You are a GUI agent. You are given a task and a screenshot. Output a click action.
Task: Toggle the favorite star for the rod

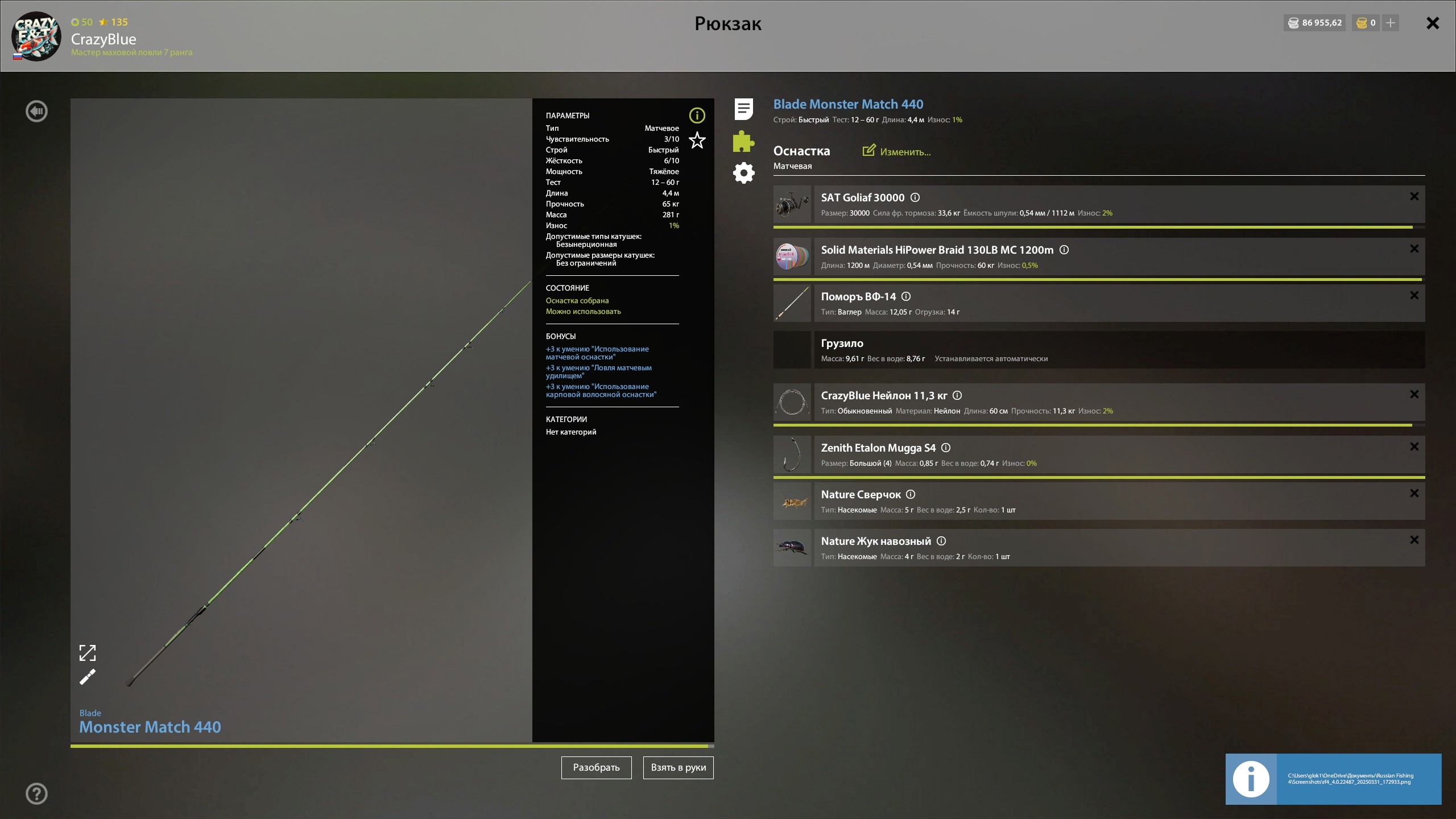tap(697, 140)
